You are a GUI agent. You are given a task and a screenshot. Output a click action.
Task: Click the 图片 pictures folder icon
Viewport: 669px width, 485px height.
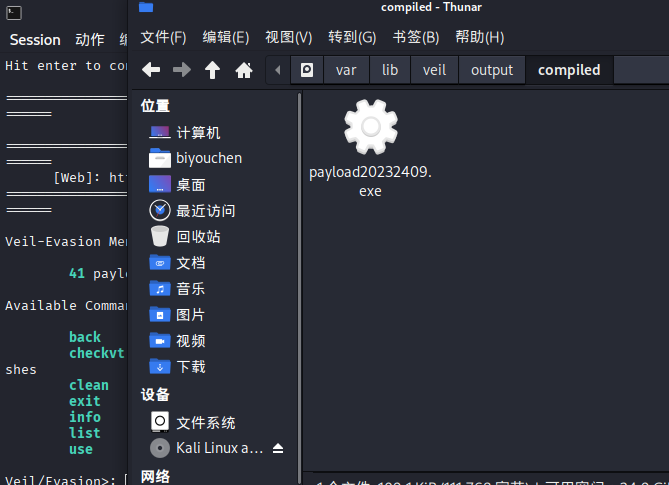(x=160, y=314)
